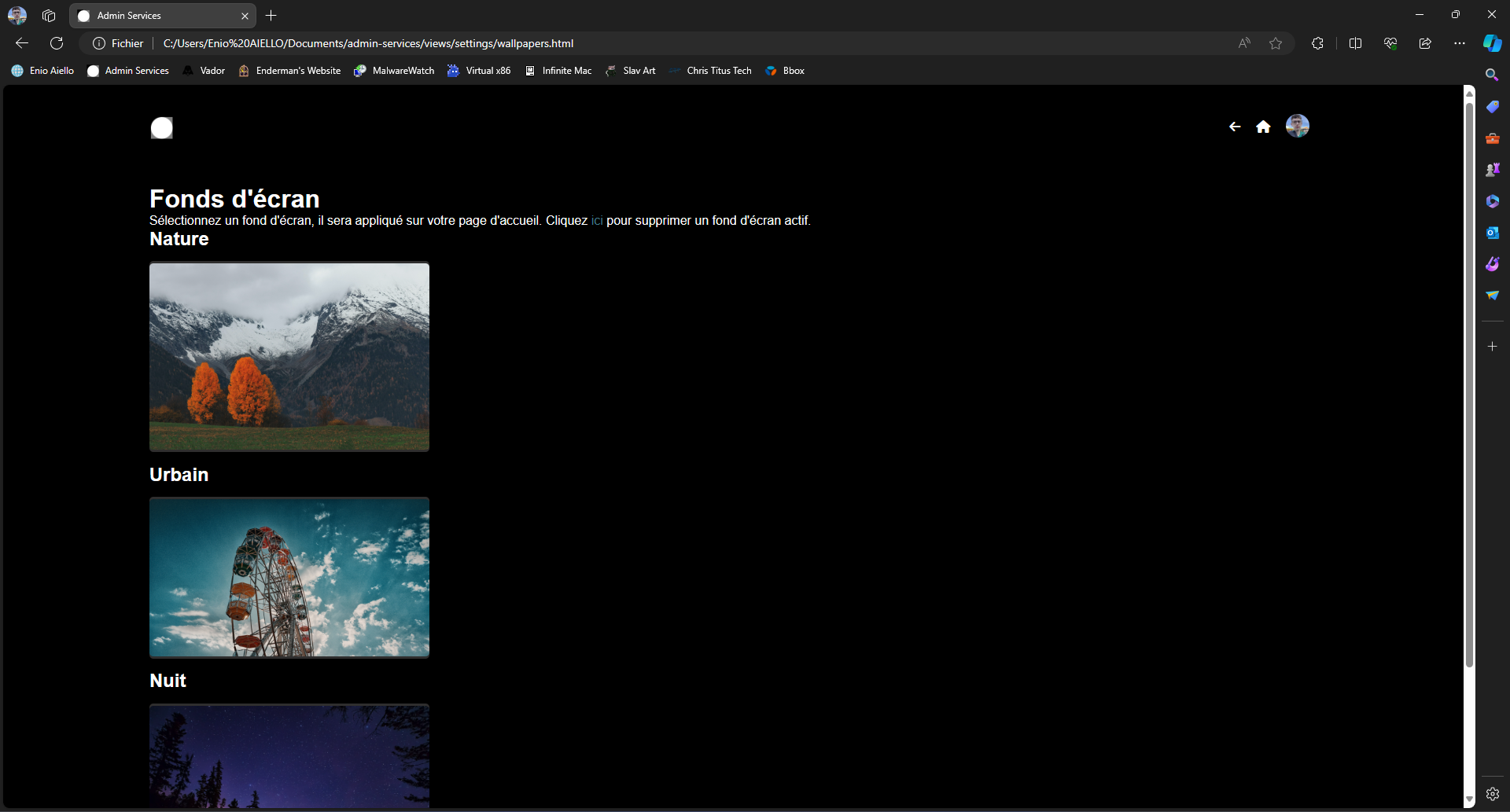
Task: Click the browser back button
Action: click(x=22, y=43)
